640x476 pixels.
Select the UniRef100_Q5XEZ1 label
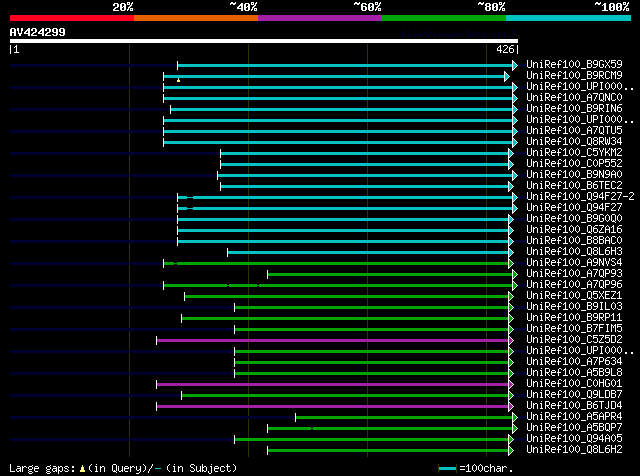pyautogui.click(x=574, y=296)
